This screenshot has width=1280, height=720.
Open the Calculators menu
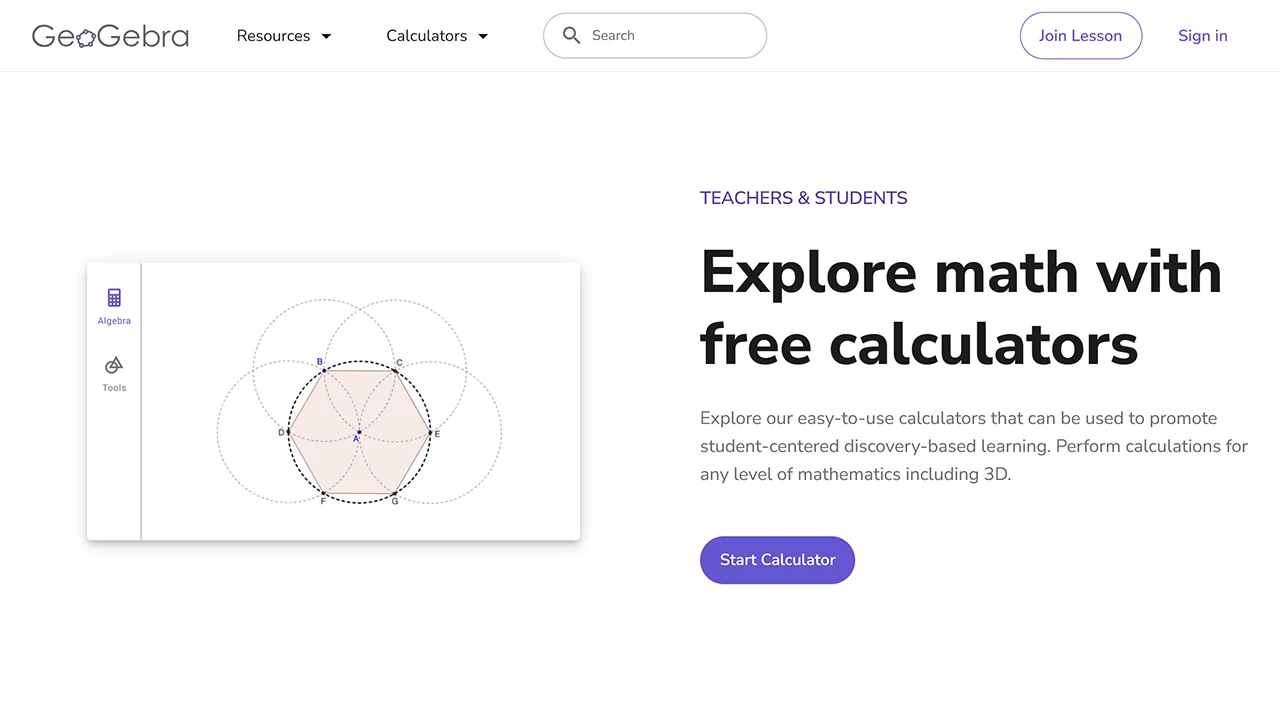click(426, 36)
